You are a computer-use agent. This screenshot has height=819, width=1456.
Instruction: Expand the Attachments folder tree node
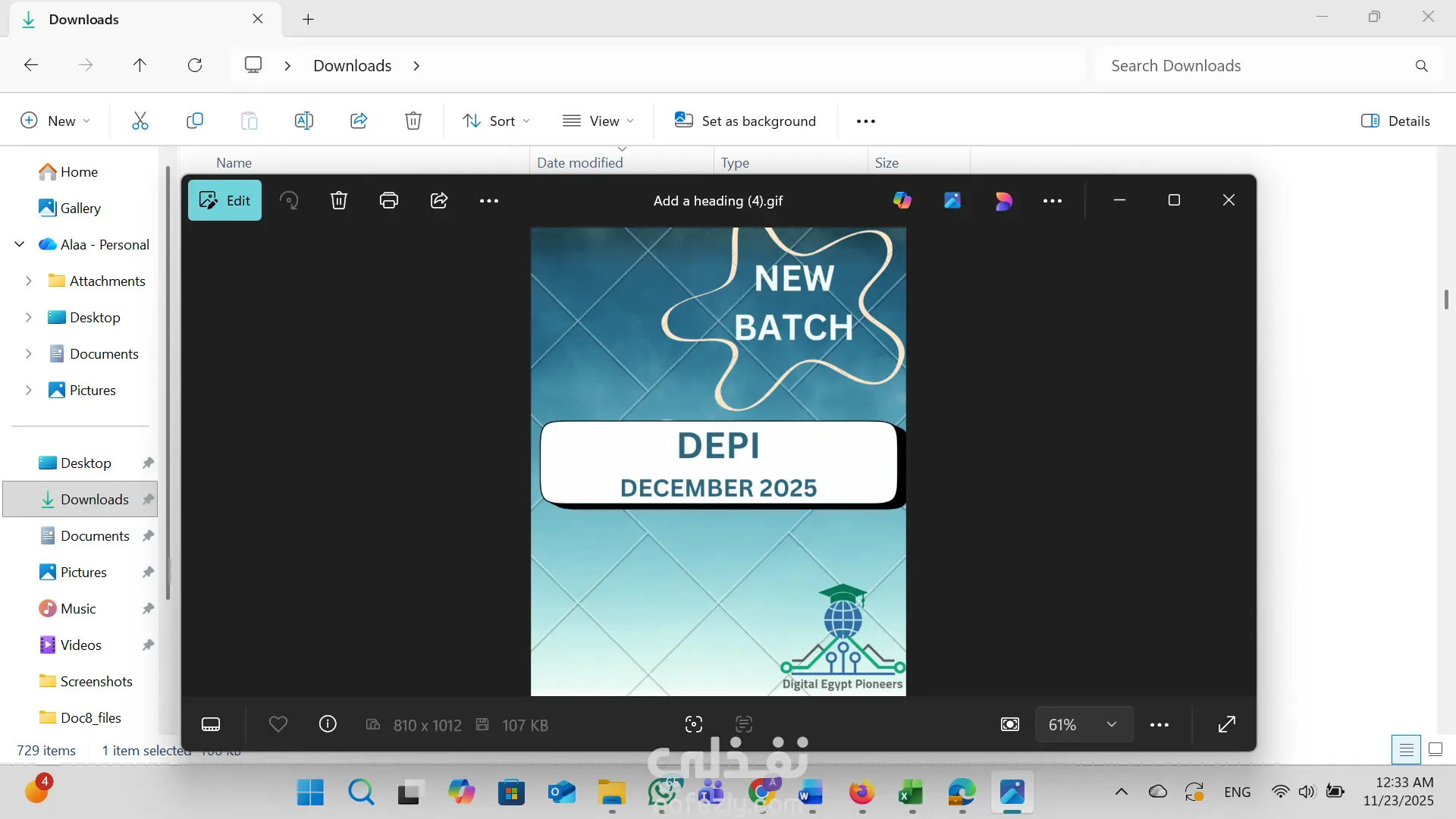click(29, 281)
